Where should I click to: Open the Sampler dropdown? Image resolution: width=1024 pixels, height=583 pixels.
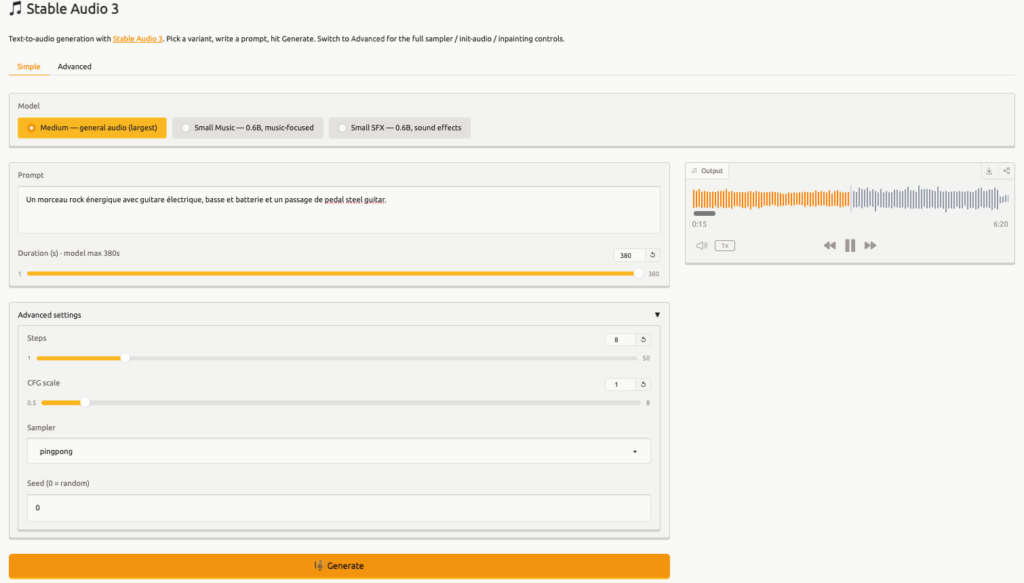(338, 451)
